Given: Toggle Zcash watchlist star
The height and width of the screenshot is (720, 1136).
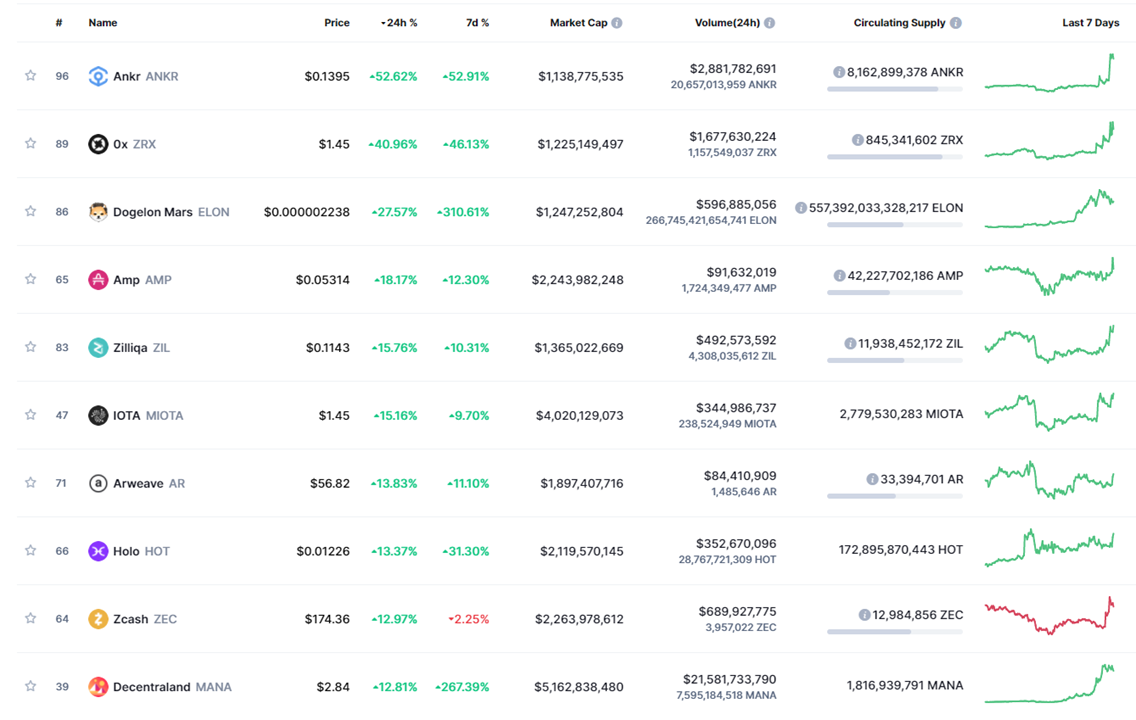Looking at the screenshot, I should coord(30,619).
